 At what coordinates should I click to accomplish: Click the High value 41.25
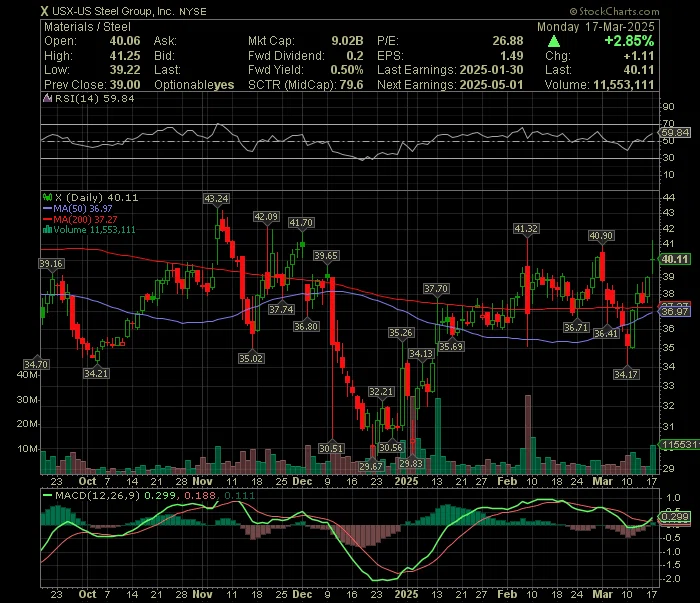click(x=125, y=56)
